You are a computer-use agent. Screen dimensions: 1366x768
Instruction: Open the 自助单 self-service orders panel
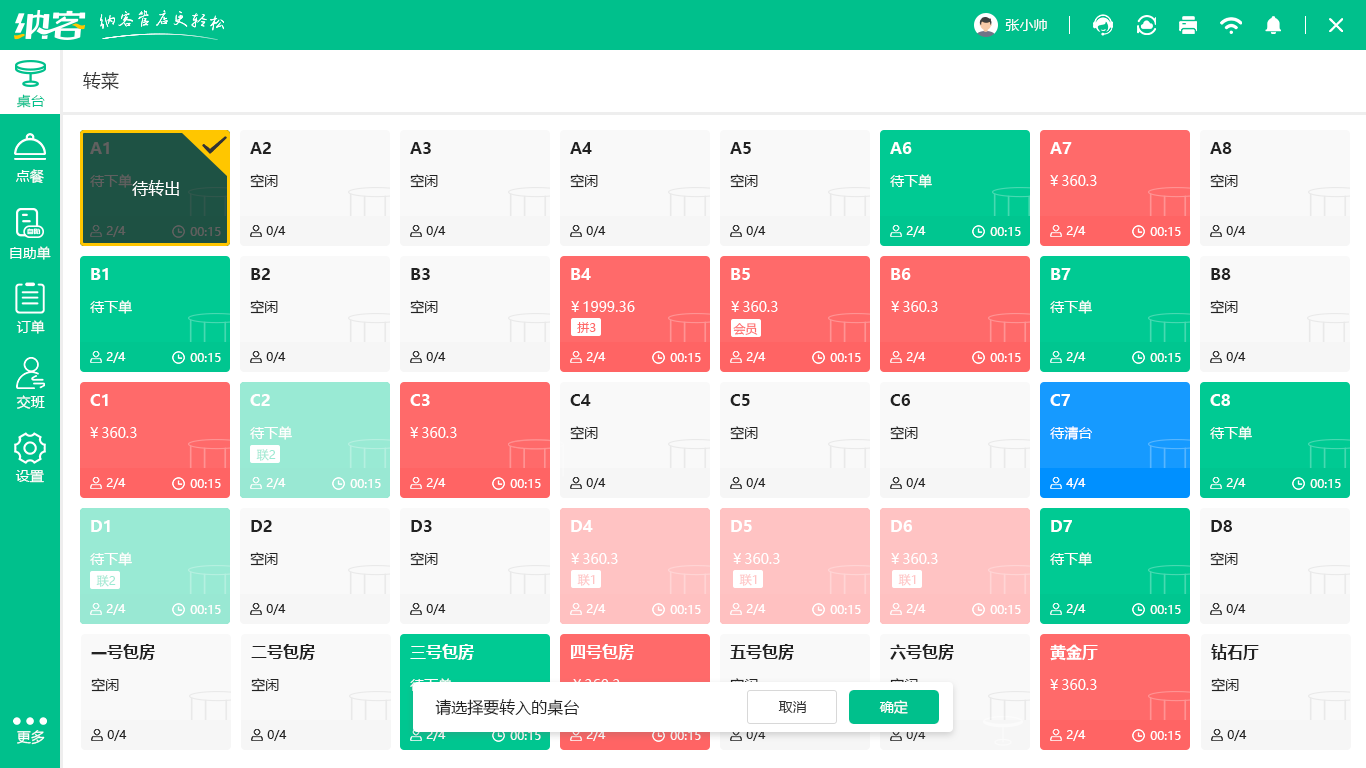pos(30,232)
